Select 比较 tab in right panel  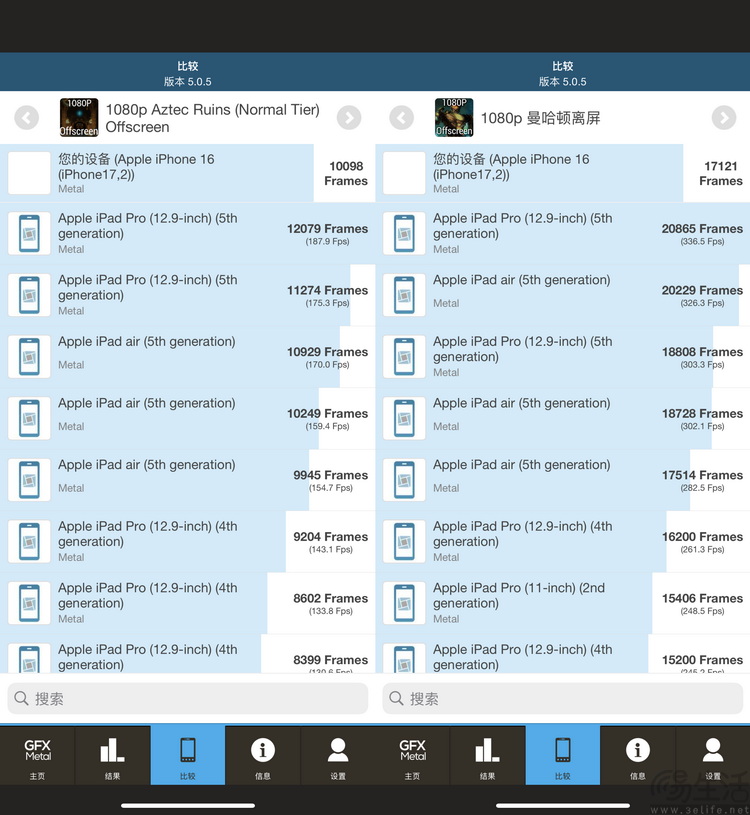pyautogui.click(x=562, y=756)
